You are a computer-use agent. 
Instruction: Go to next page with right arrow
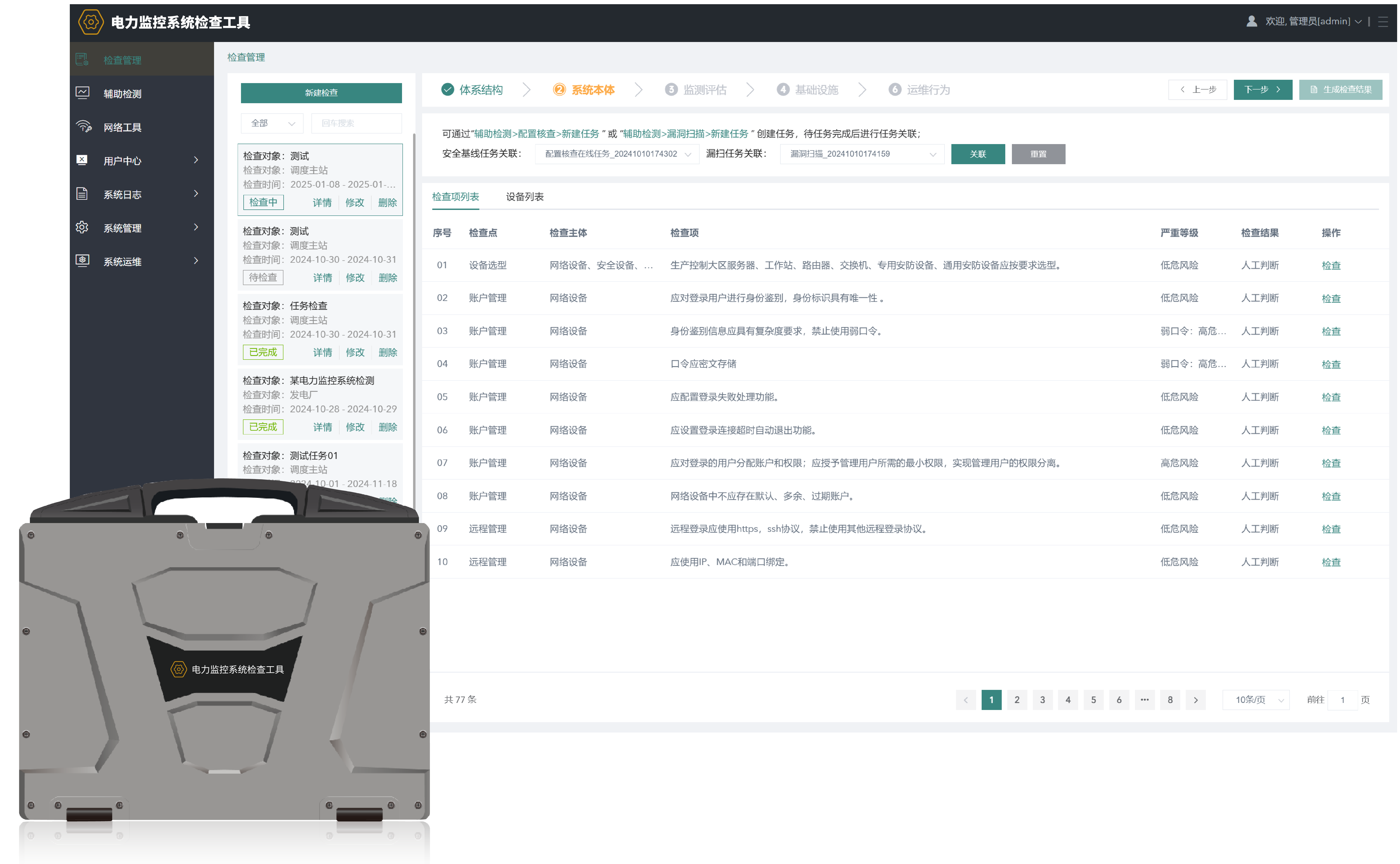point(1195,700)
